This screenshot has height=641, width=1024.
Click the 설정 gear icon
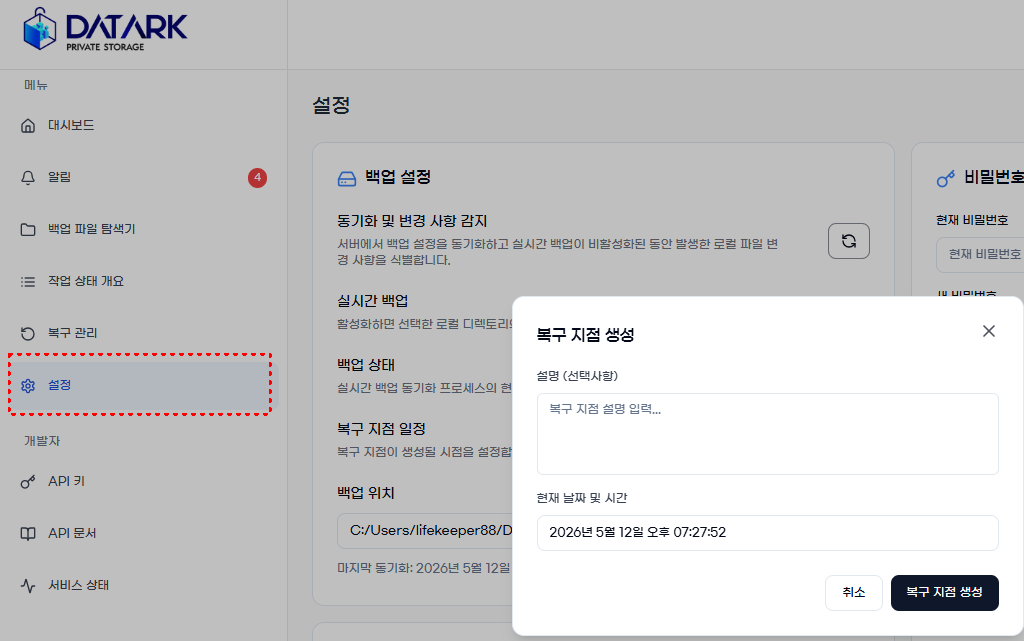pos(27,385)
